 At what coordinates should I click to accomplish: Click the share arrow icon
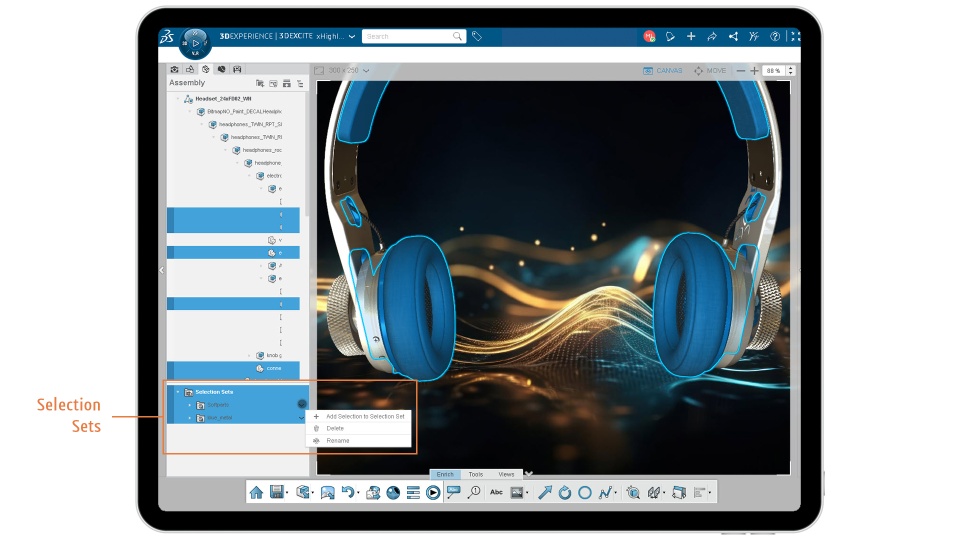tap(712, 37)
